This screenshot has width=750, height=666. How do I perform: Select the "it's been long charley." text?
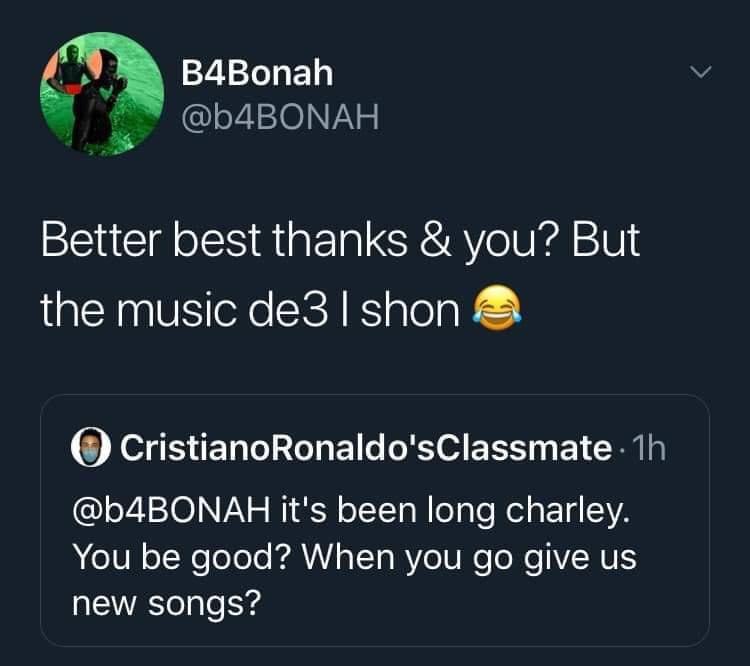pos(455,510)
